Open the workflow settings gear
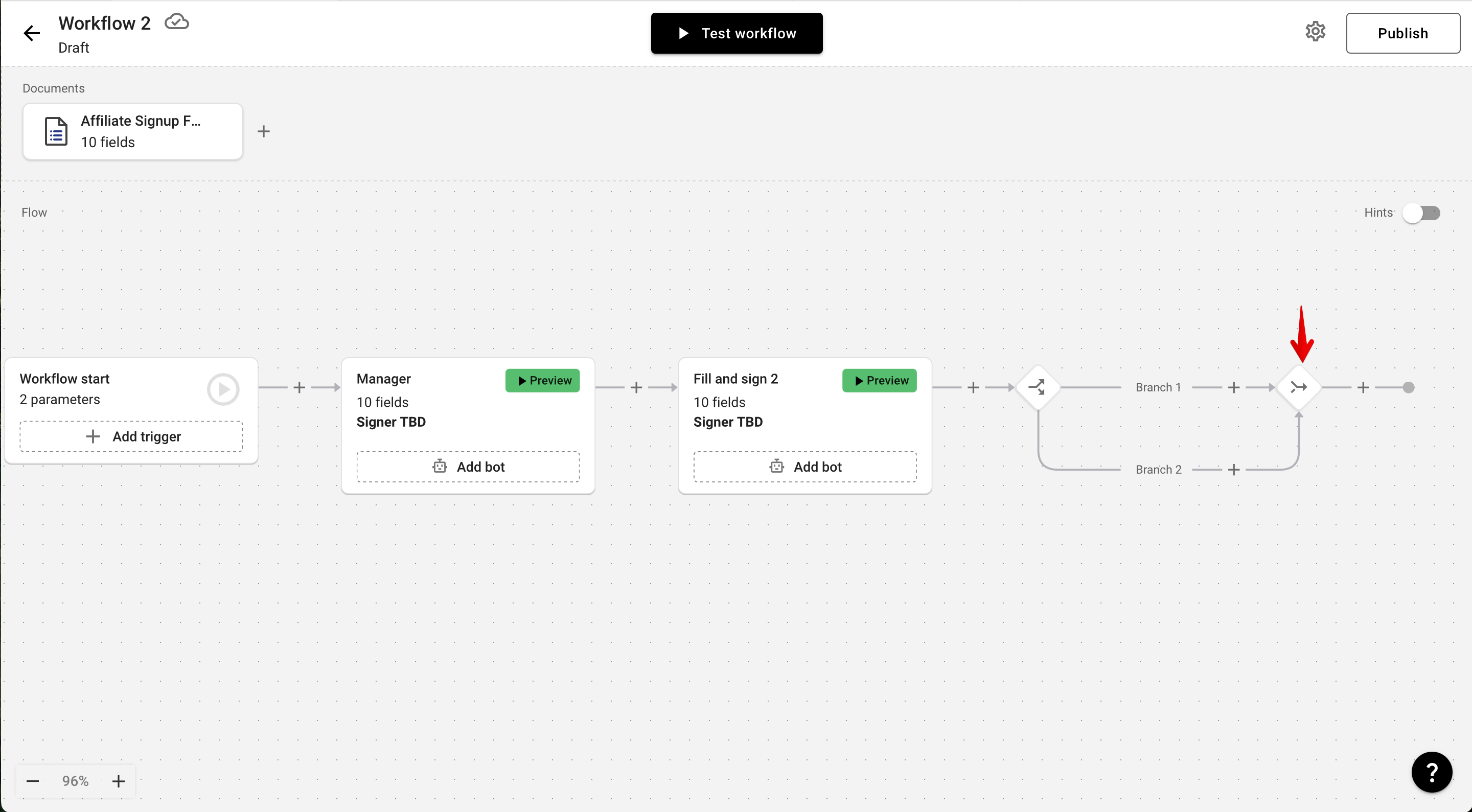The width and height of the screenshot is (1472, 812). tap(1316, 32)
